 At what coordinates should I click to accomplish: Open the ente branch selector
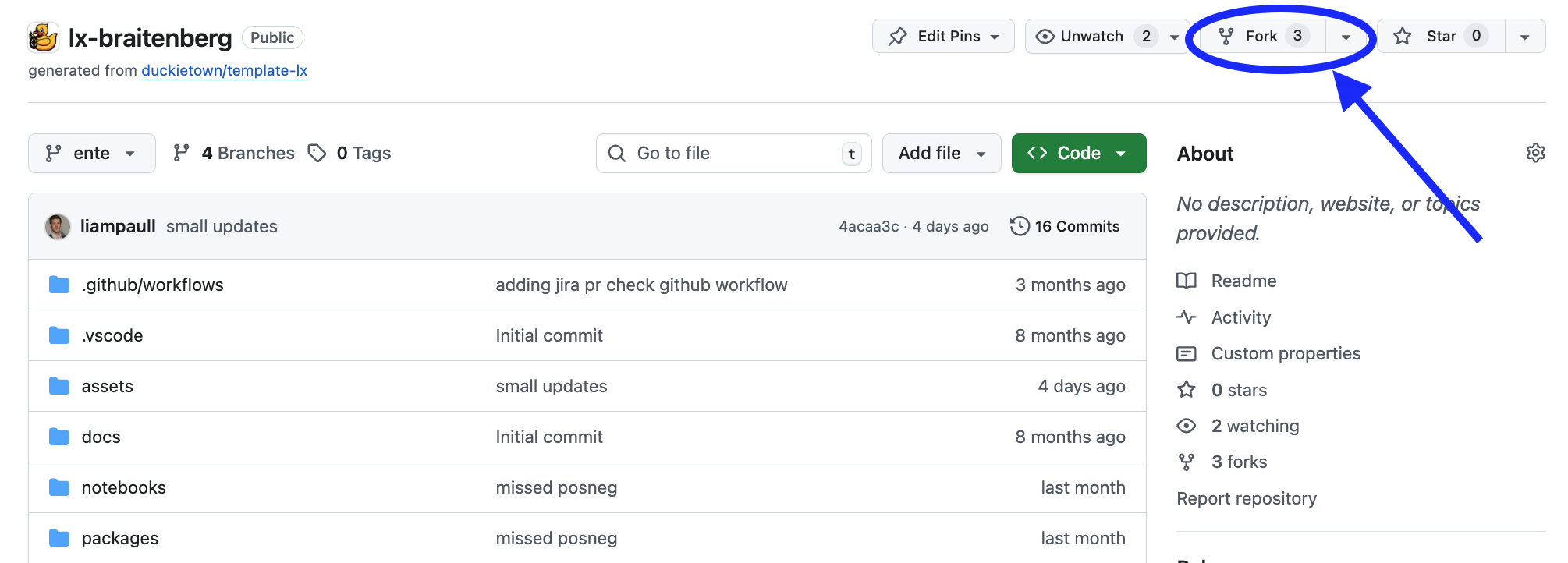click(91, 154)
